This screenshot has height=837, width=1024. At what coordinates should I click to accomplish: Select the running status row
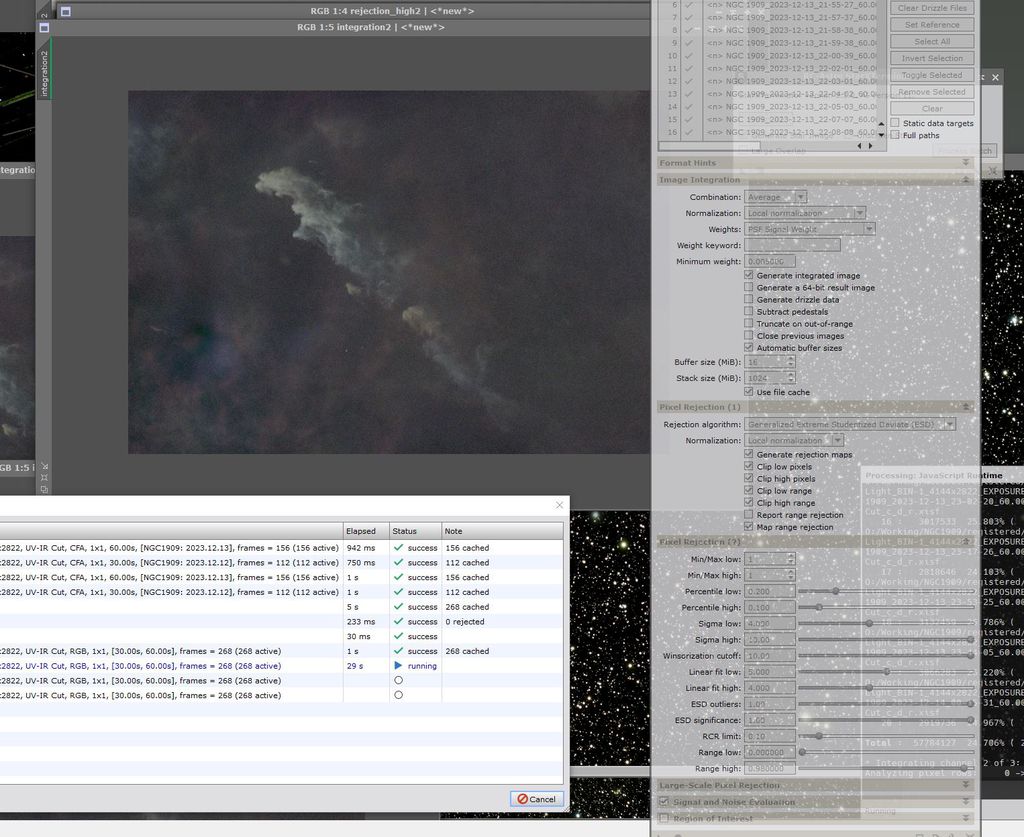[x=281, y=666]
